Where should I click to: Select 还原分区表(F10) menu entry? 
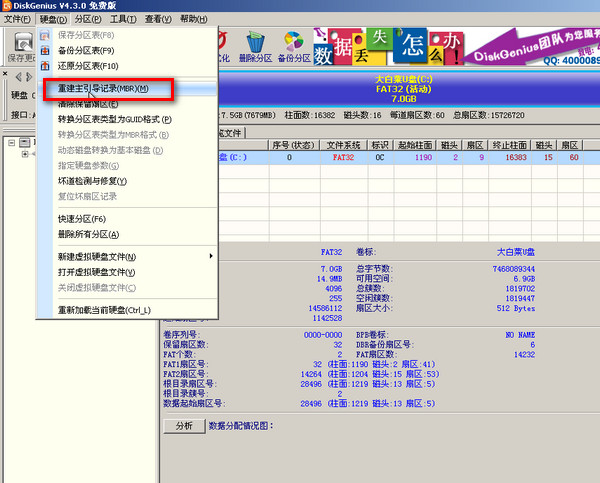88,66
